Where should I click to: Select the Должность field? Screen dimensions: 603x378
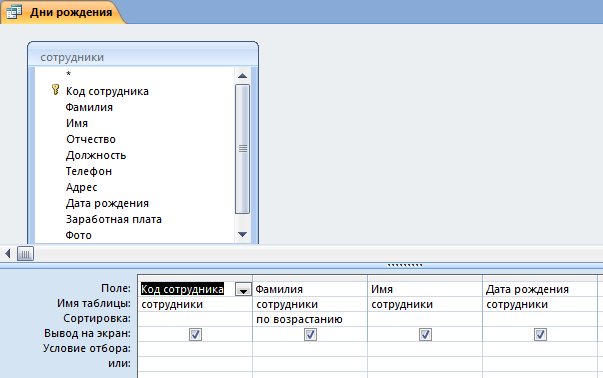coord(96,155)
